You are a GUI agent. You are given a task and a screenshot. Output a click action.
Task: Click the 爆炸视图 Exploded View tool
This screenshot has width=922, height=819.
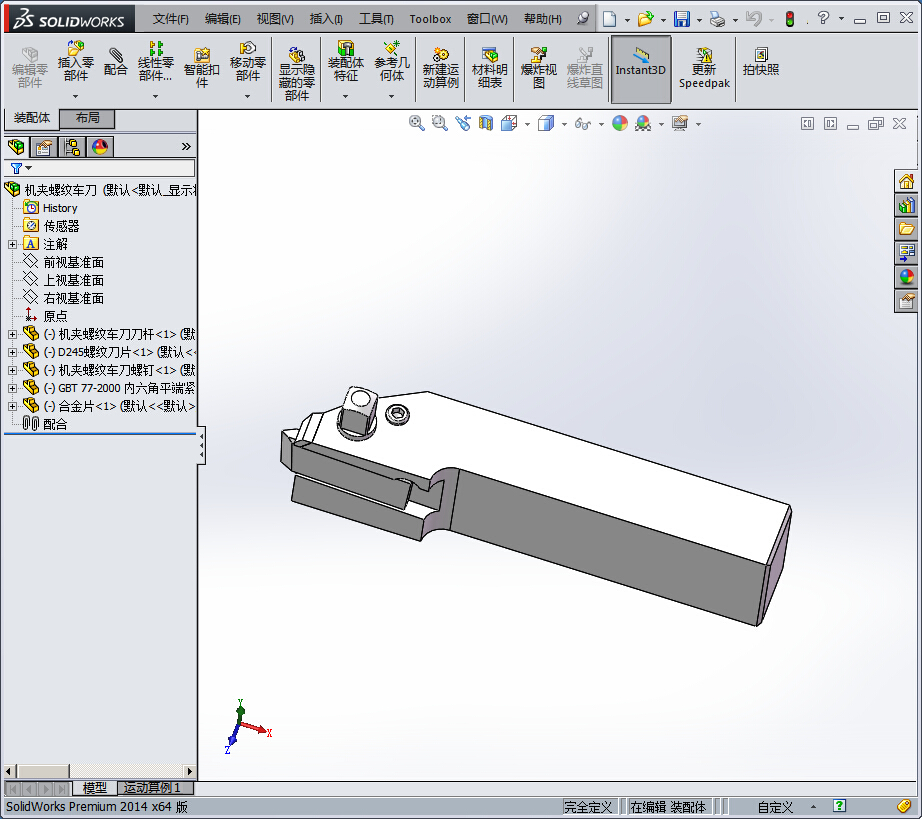[539, 68]
